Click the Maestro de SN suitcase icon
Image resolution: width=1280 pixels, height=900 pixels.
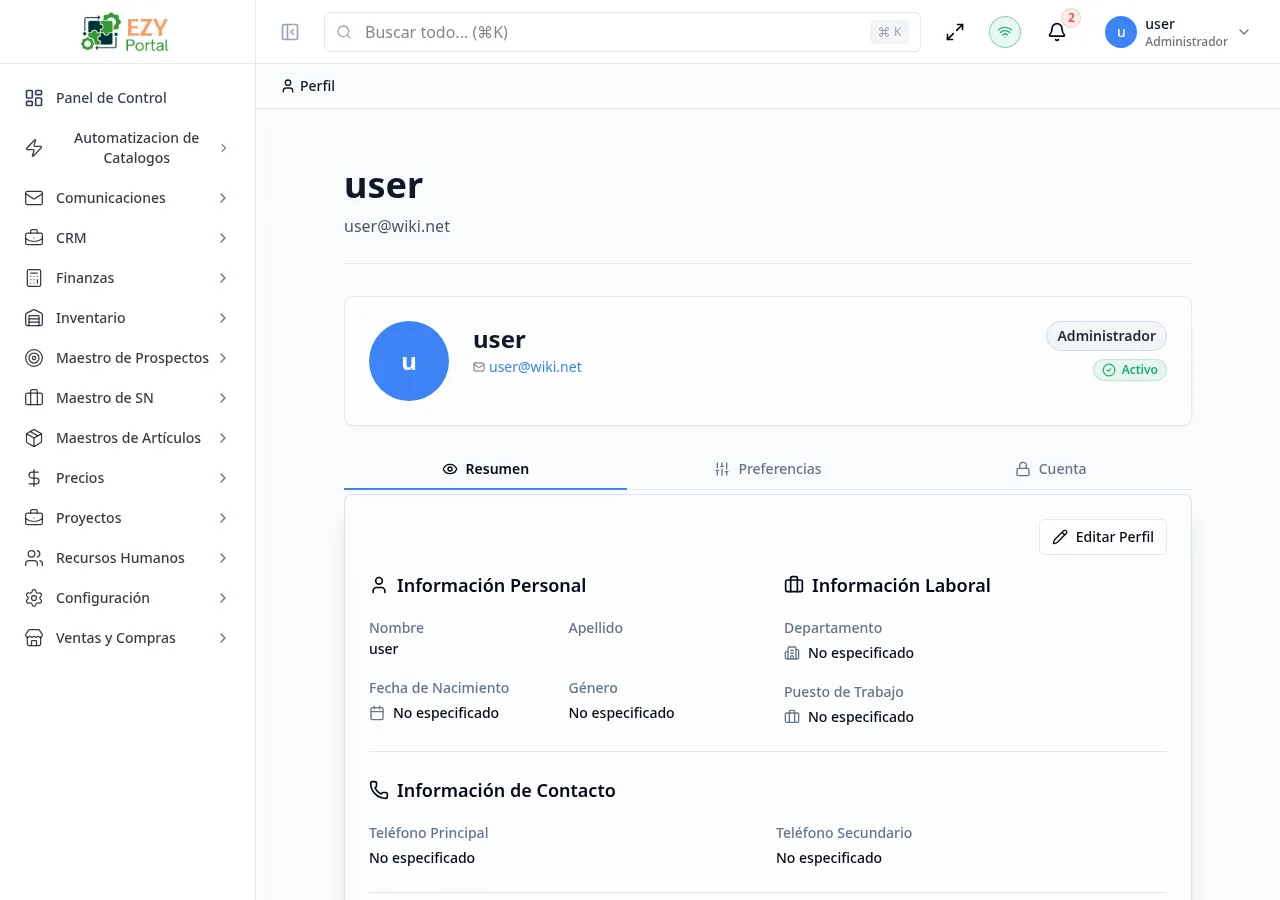[34, 398]
